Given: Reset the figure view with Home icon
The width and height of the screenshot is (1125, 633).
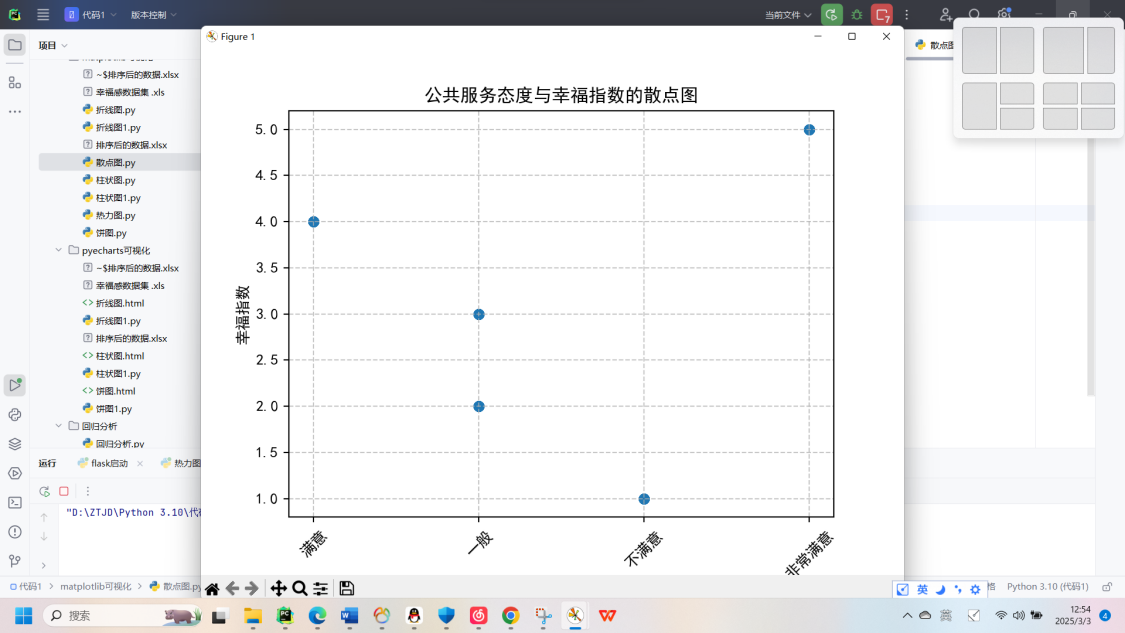Looking at the screenshot, I should [x=212, y=589].
